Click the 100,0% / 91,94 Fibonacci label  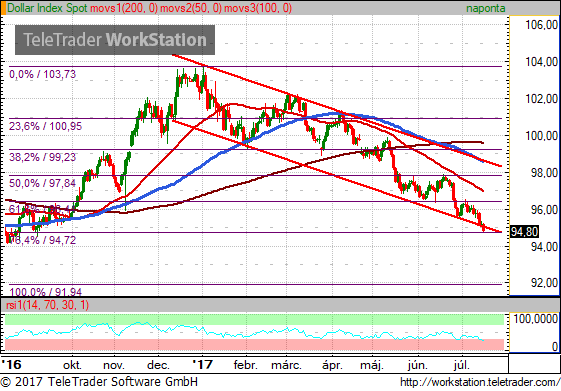pyautogui.click(x=45, y=292)
